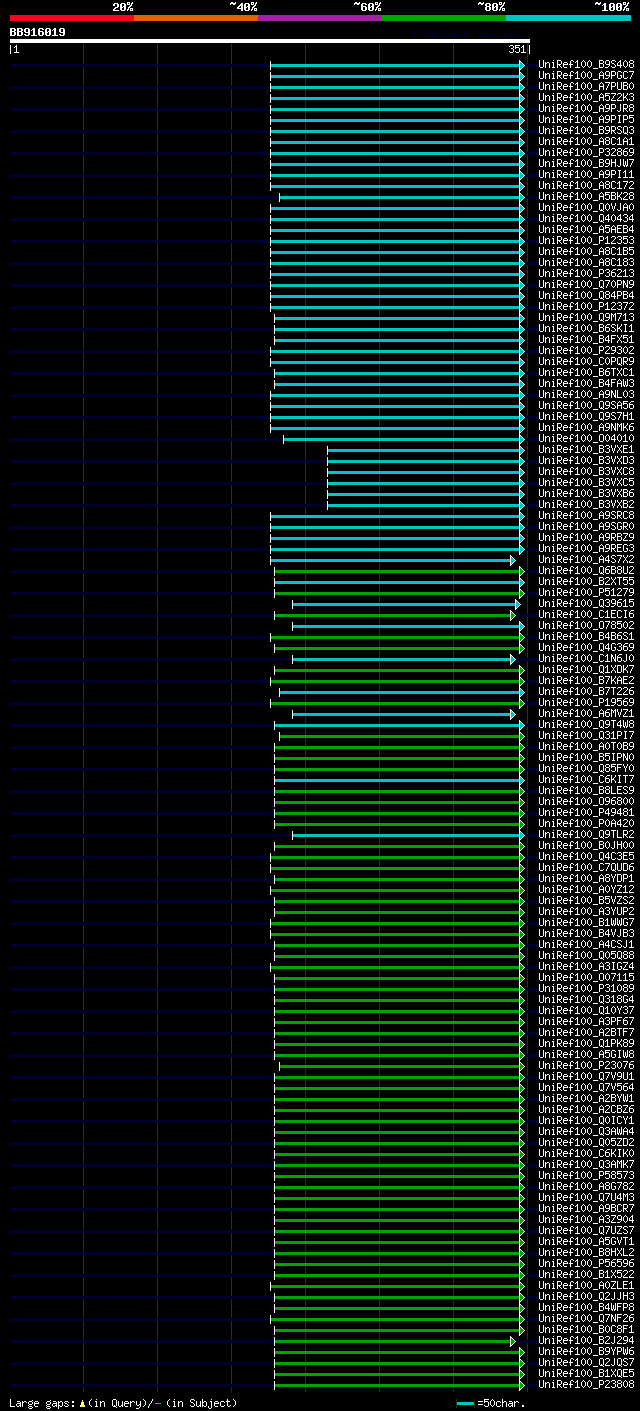Select hit UniRef100_P23808
Image resolution: width=640 pixels, height=1411 pixels.
pos(586,1385)
